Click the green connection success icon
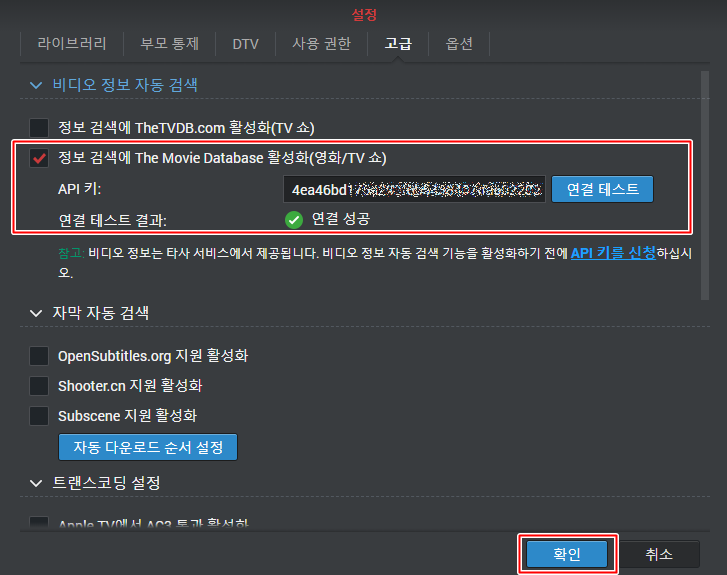 click(294, 220)
